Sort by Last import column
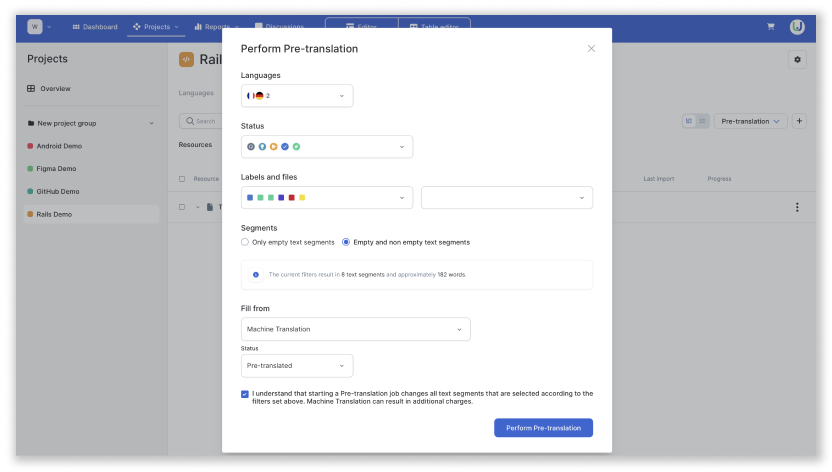Screen dimensions: 832x472 point(658,179)
